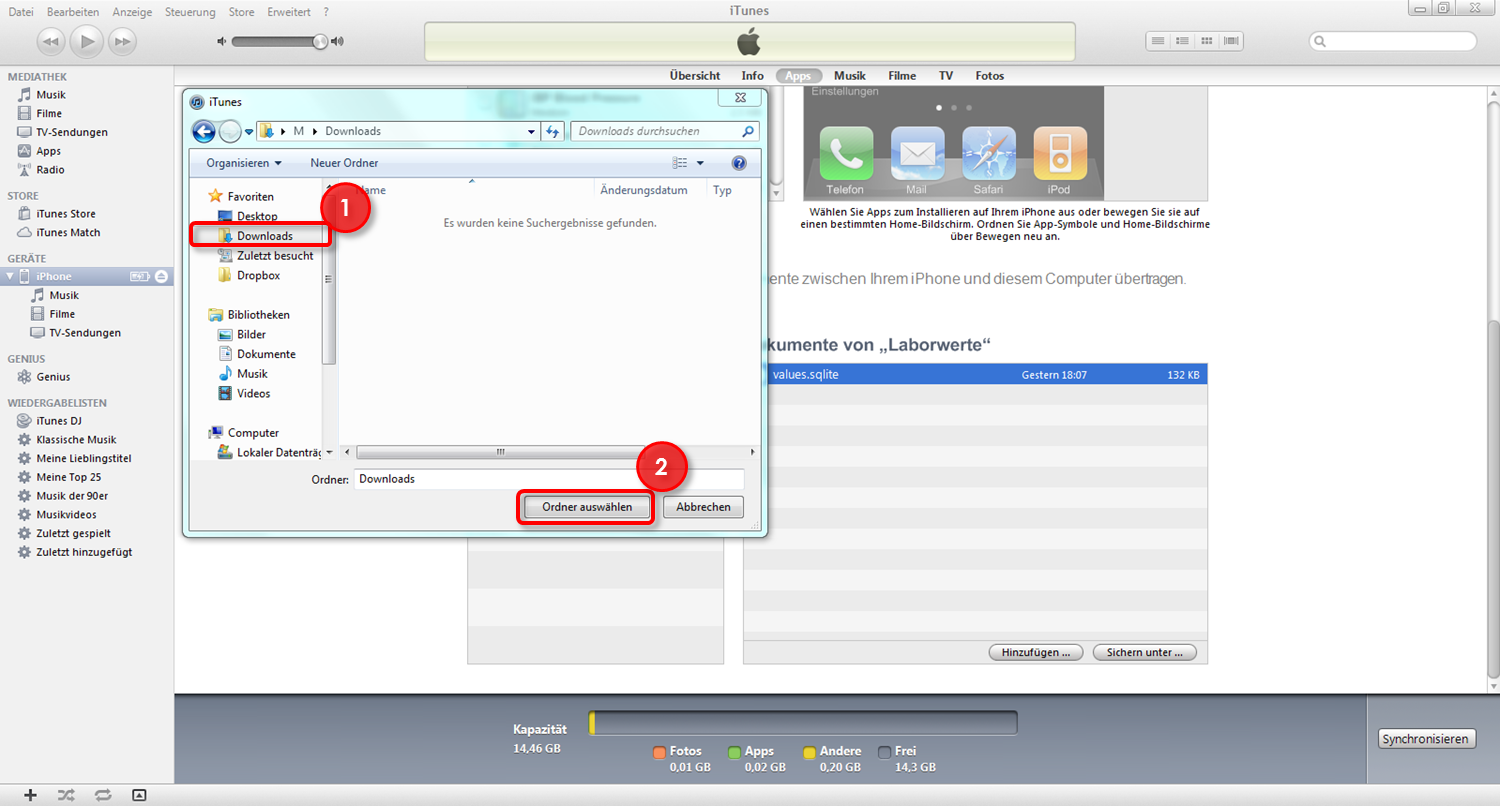Image resolution: width=1500 pixels, height=806 pixels.
Task: Click the help icon in dialog
Action: [739, 163]
